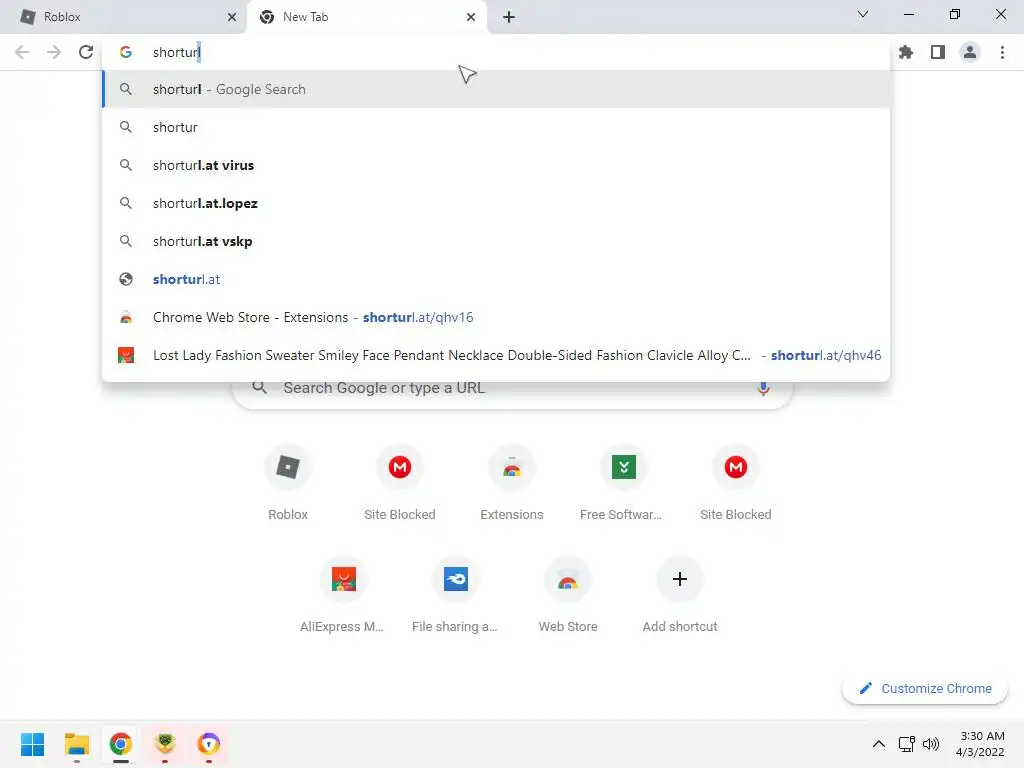This screenshot has width=1024, height=768.
Task: Show hidden system tray icons
Action: (879, 744)
